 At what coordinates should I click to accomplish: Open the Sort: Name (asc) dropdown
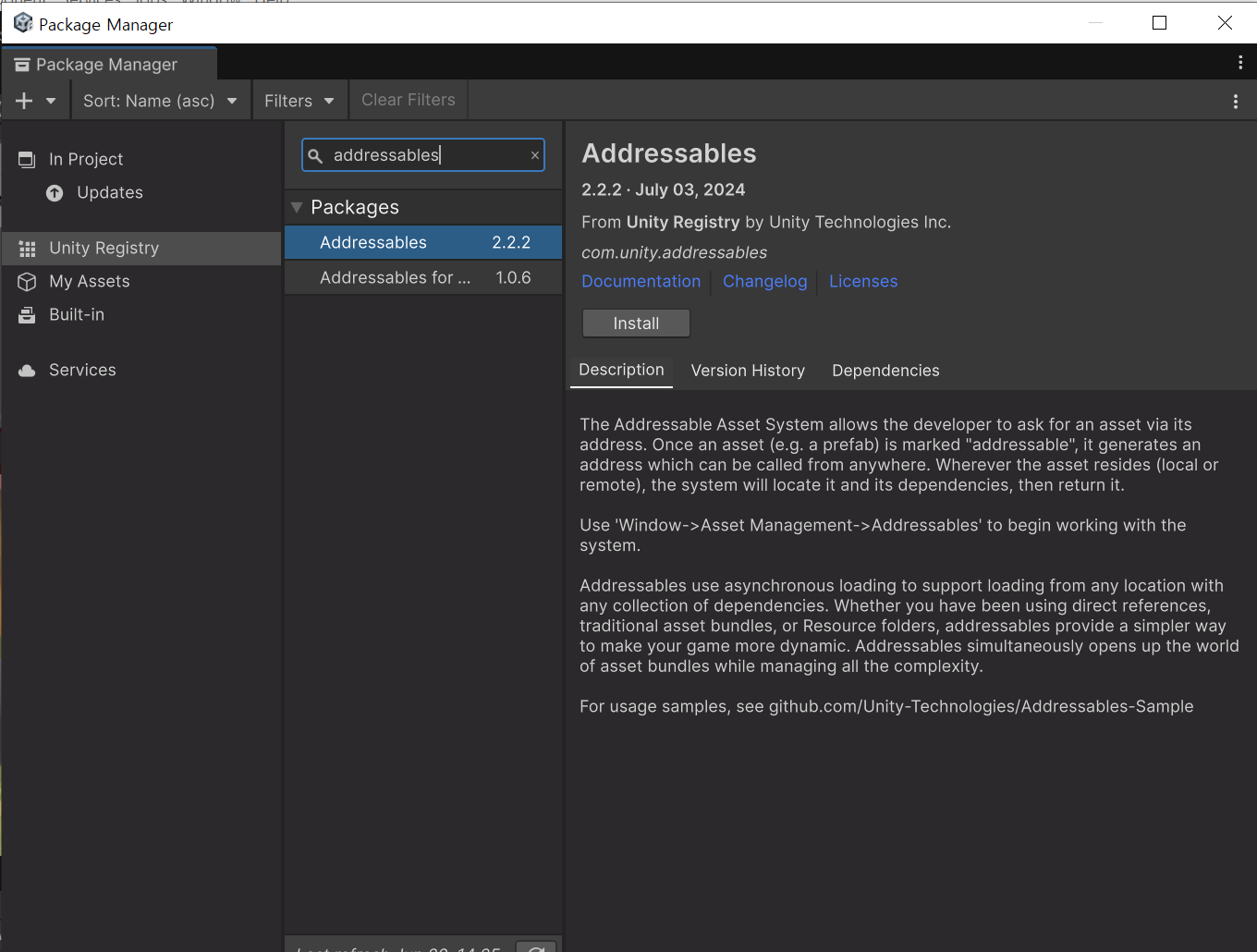click(x=161, y=101)
